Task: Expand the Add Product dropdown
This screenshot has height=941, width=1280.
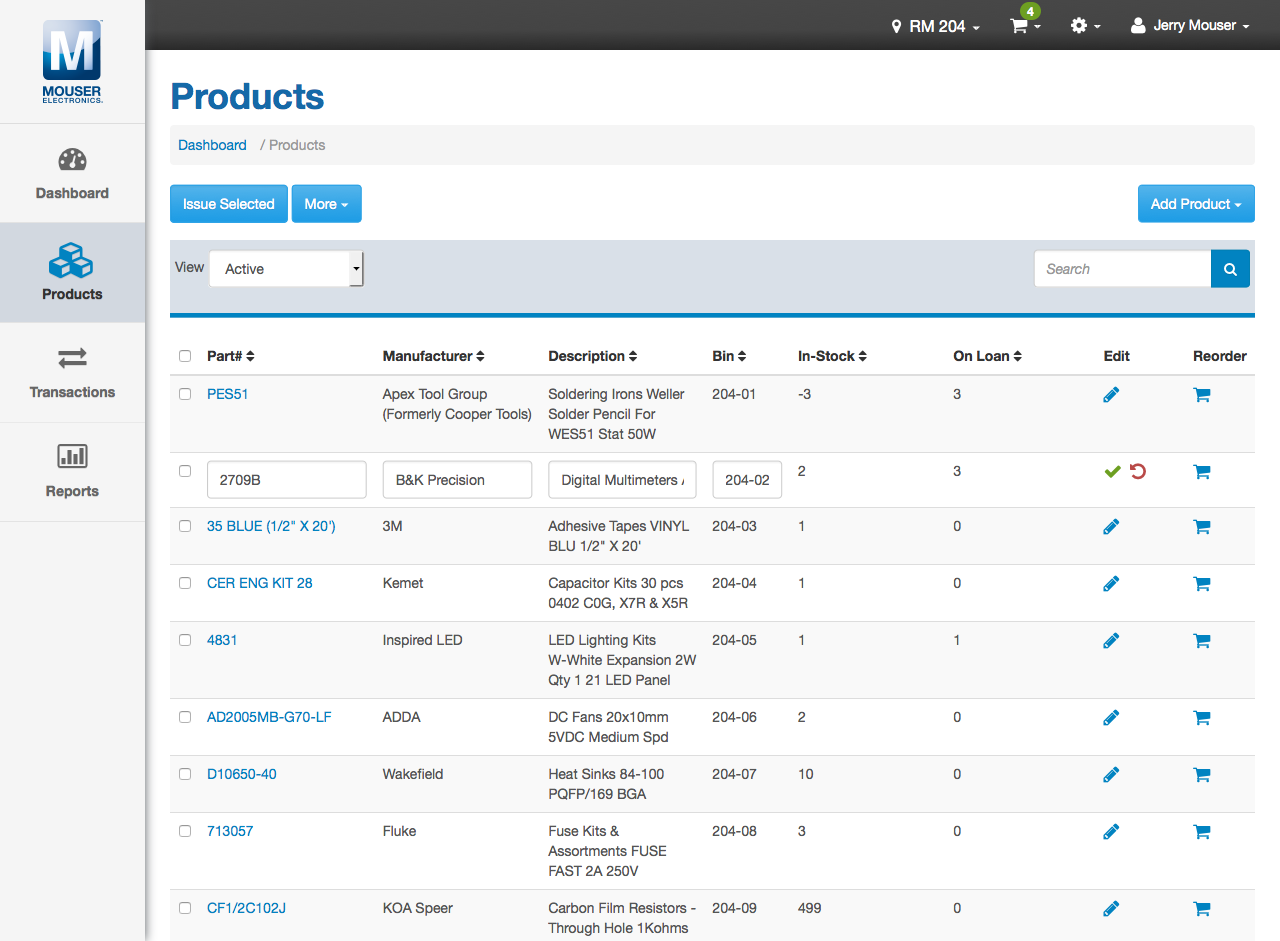Action: pos(1196,203)
